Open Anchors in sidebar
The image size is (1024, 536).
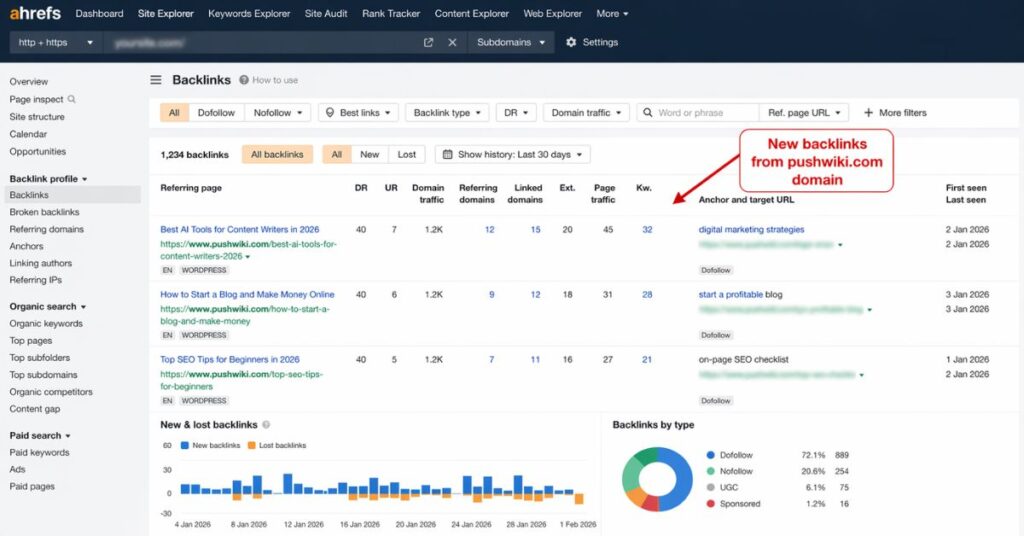coord(26,246)
